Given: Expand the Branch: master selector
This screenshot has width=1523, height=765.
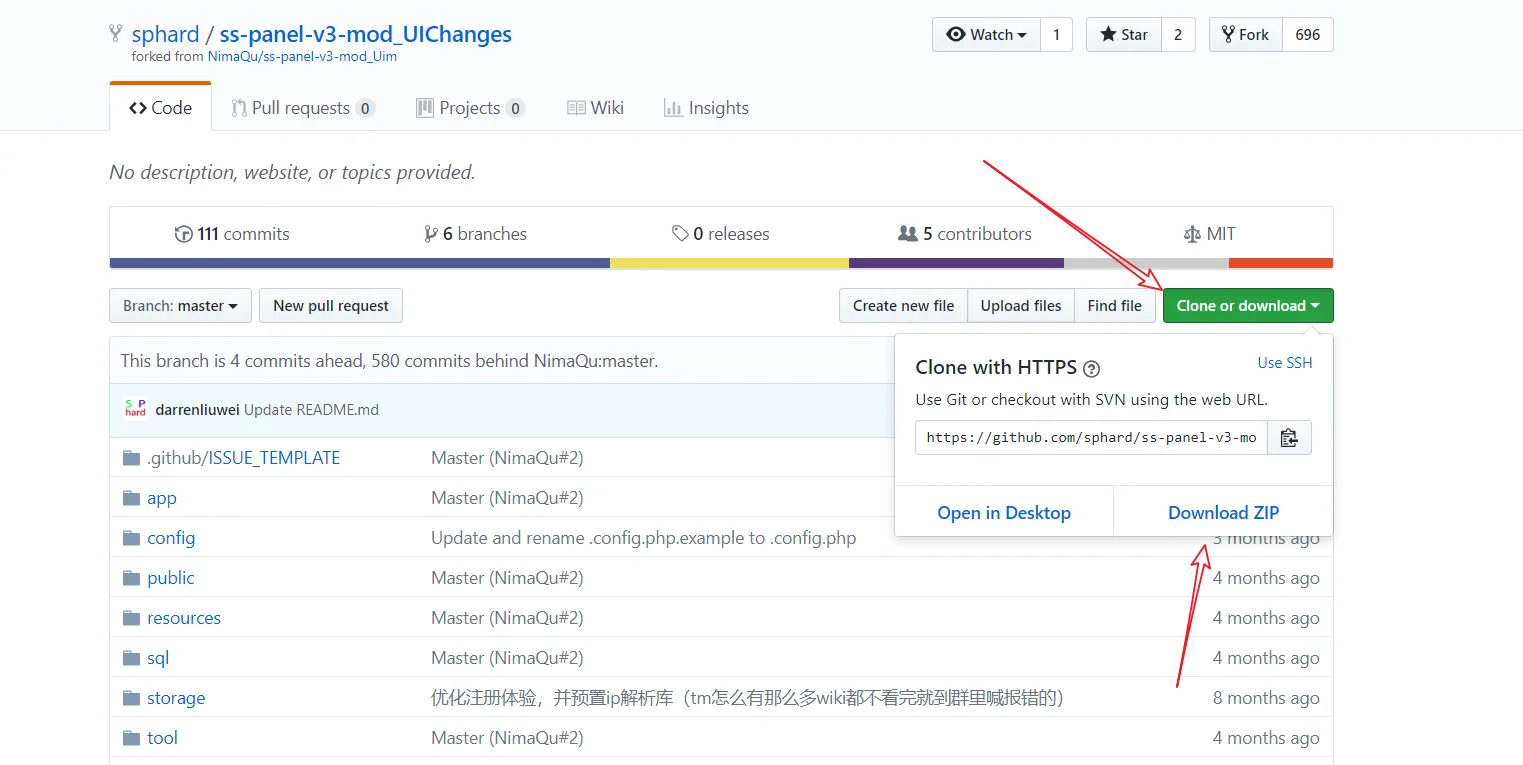Looking at the screenshot, I should 180,306.
